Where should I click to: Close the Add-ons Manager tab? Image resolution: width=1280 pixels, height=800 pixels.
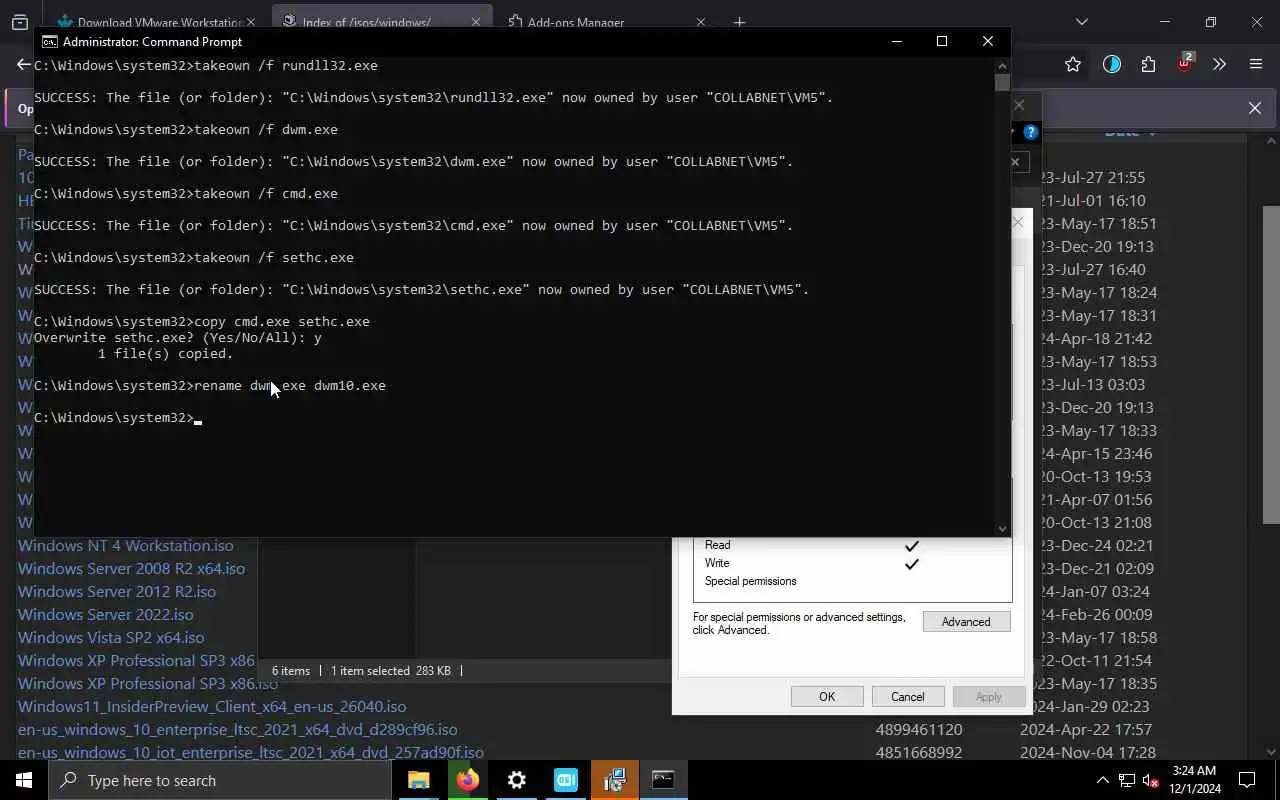click(x=700, y=22)
